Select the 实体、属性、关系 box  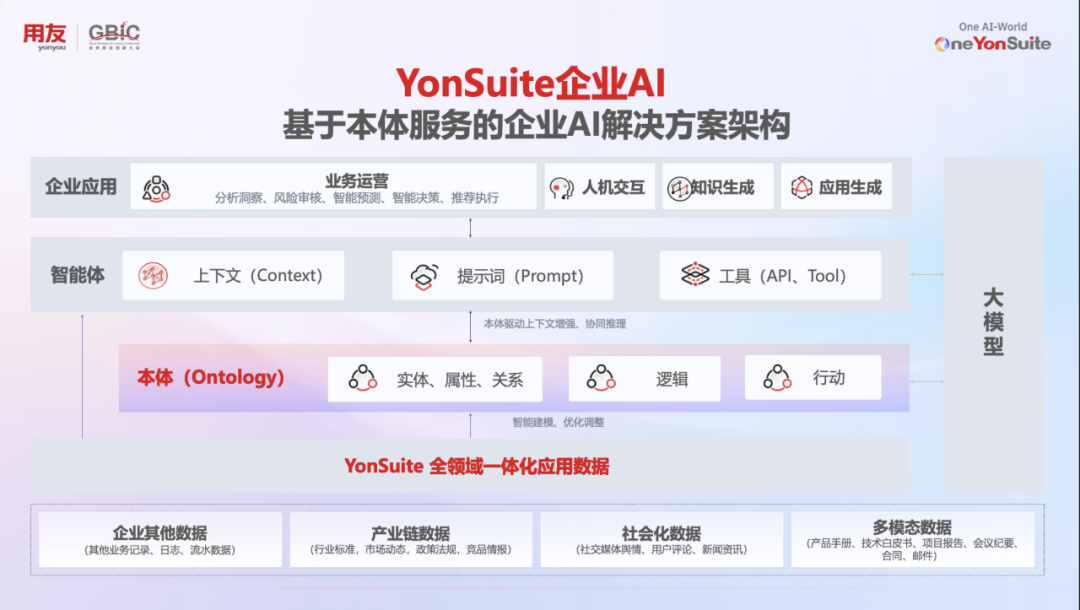pos(435,379)
